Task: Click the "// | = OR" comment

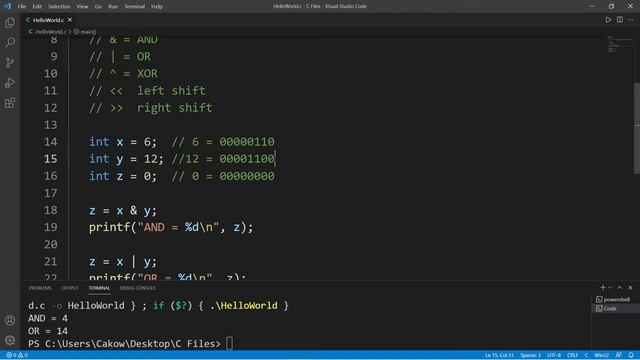Action: 120,56
